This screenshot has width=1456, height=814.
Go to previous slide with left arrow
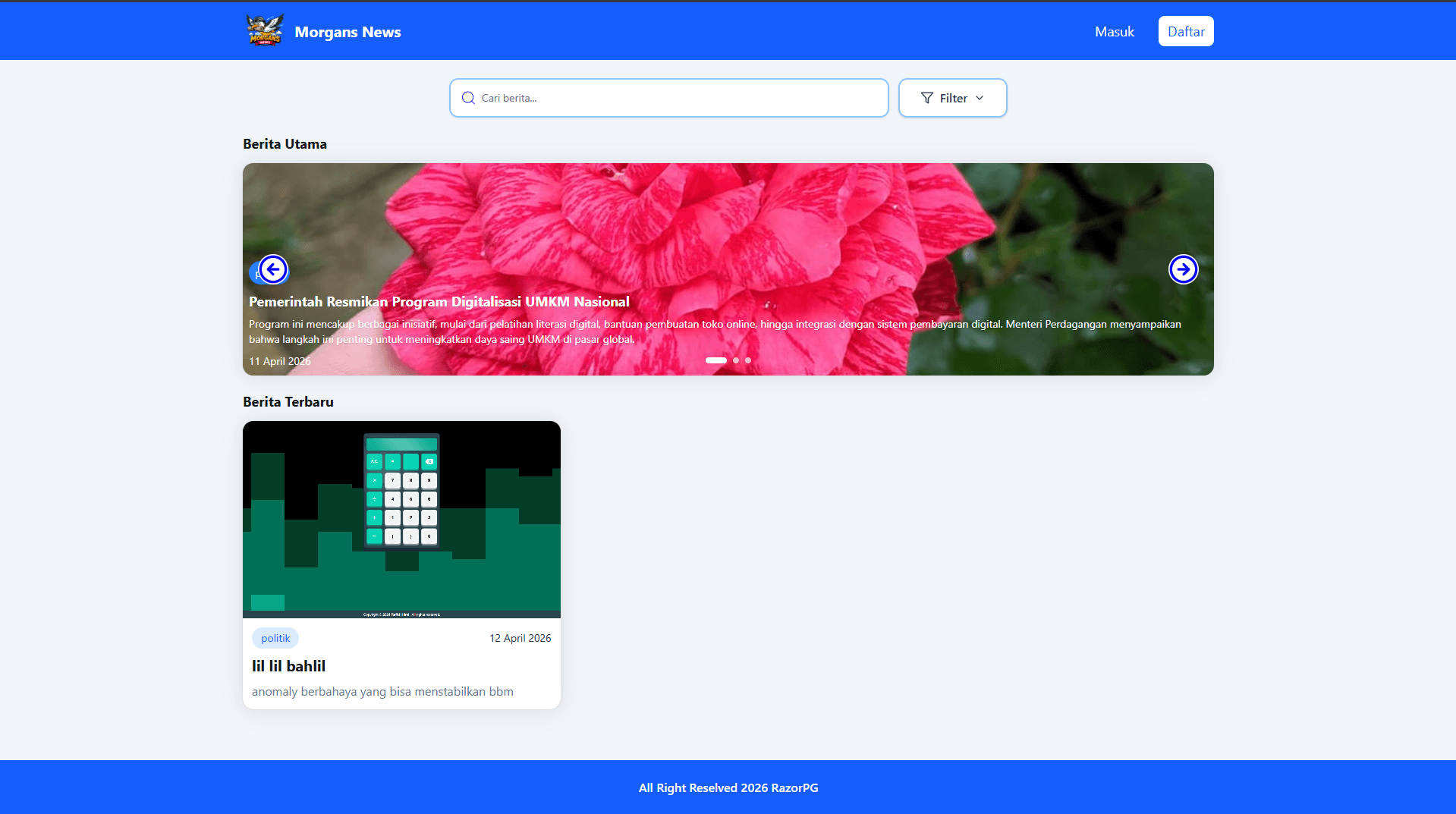coord(273,269)
